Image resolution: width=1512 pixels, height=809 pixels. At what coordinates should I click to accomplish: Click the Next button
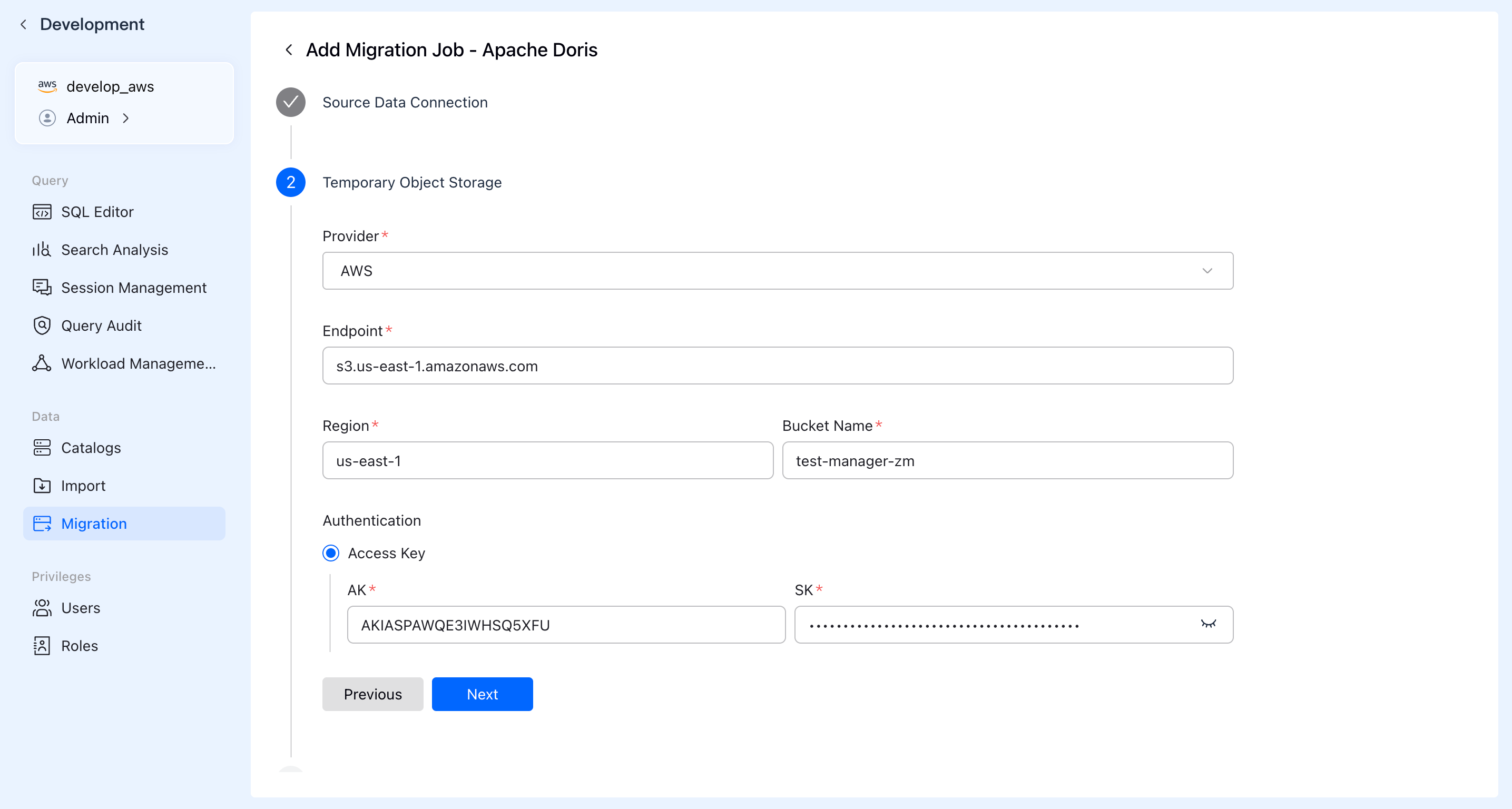point(482,694)
